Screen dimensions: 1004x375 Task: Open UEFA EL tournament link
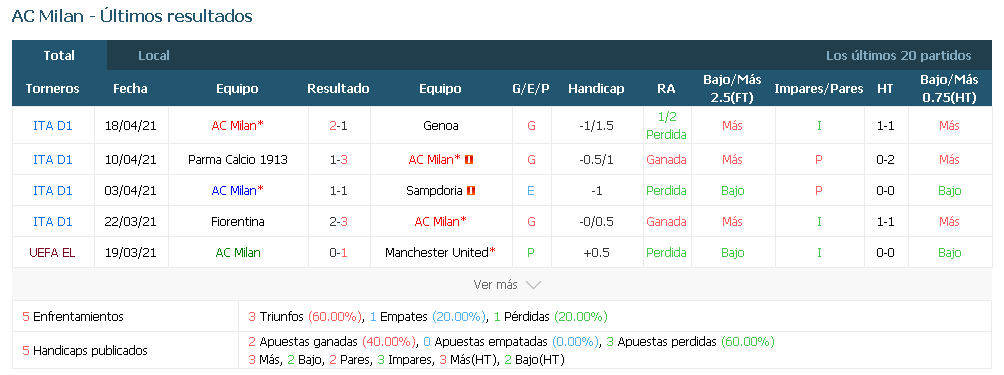tap(53, 253)
